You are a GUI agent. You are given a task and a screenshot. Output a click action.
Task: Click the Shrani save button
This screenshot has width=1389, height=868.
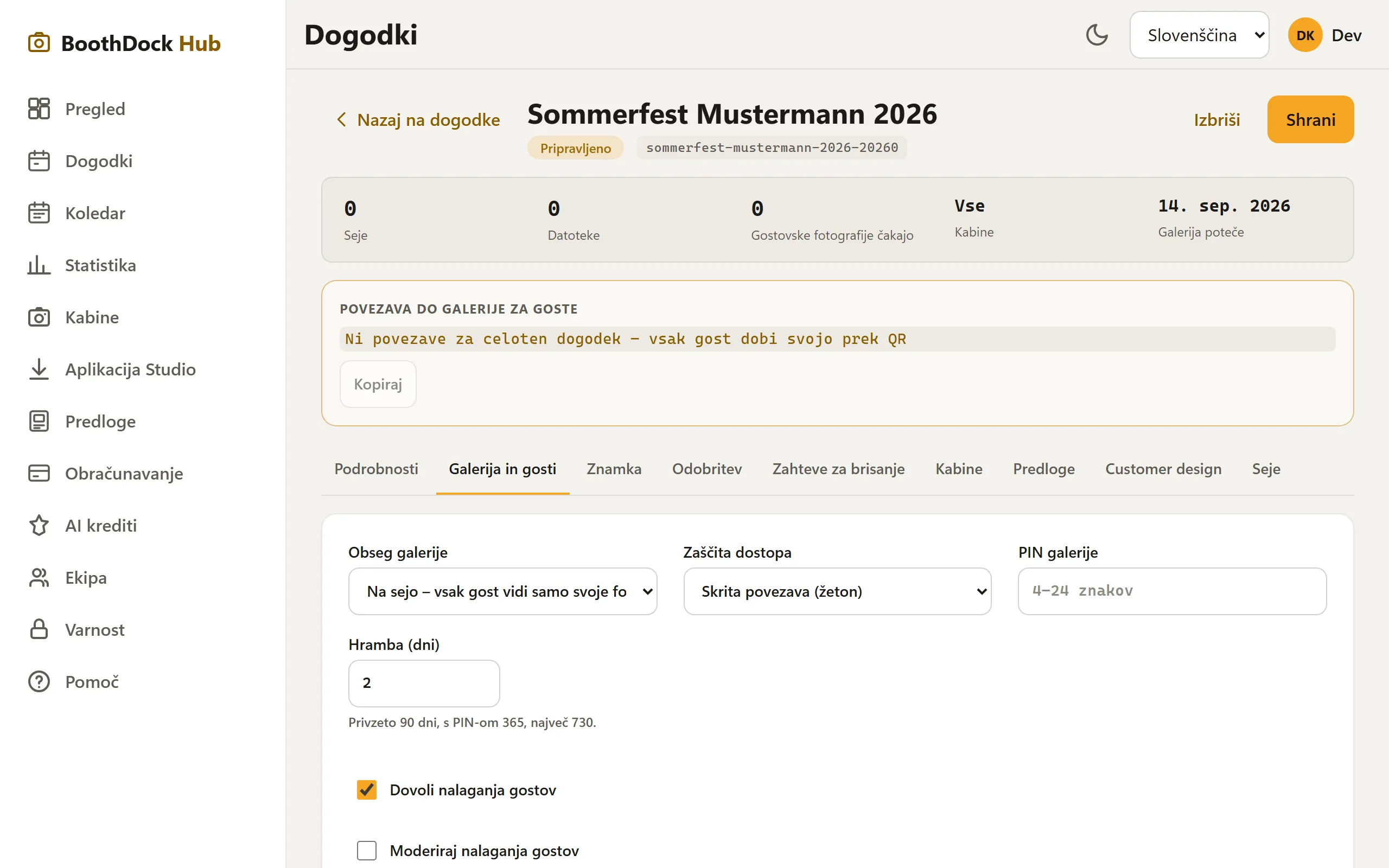click(1310, 119)
